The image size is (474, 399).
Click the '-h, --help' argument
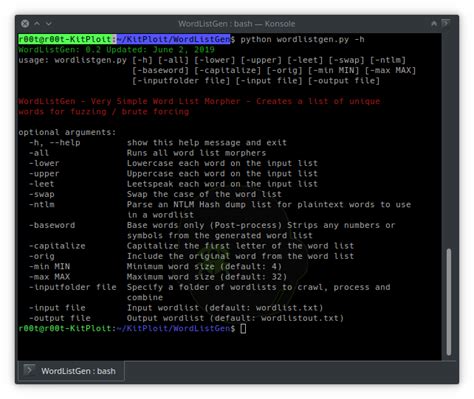click(54, 143)
